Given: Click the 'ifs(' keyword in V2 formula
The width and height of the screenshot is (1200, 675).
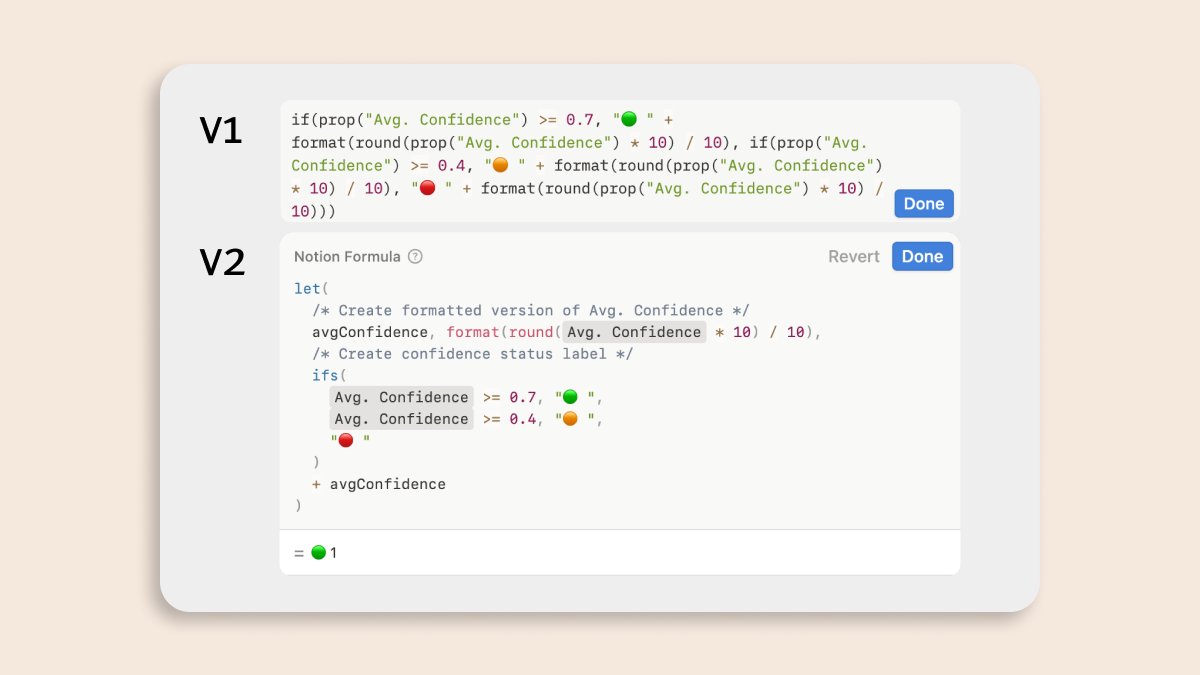Looking at the screenshot, I should coord(329,376).
